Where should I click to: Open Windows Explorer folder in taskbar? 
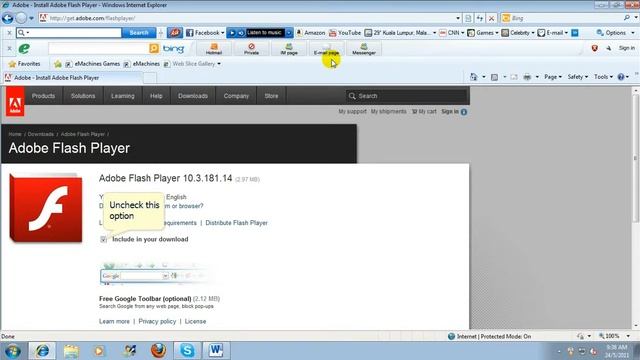(71, 351)
